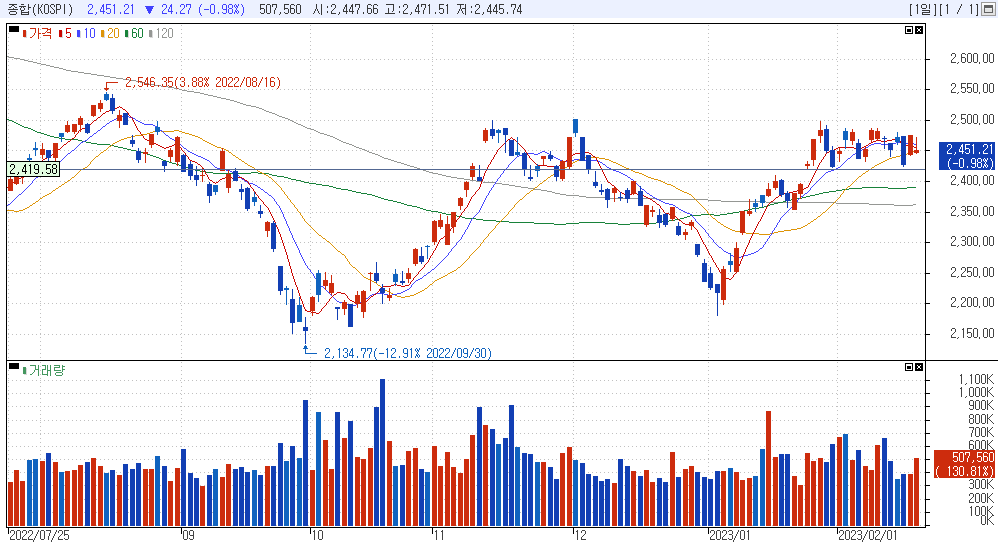Click the 2023/02/01 date axis label

tap(868, 535)
